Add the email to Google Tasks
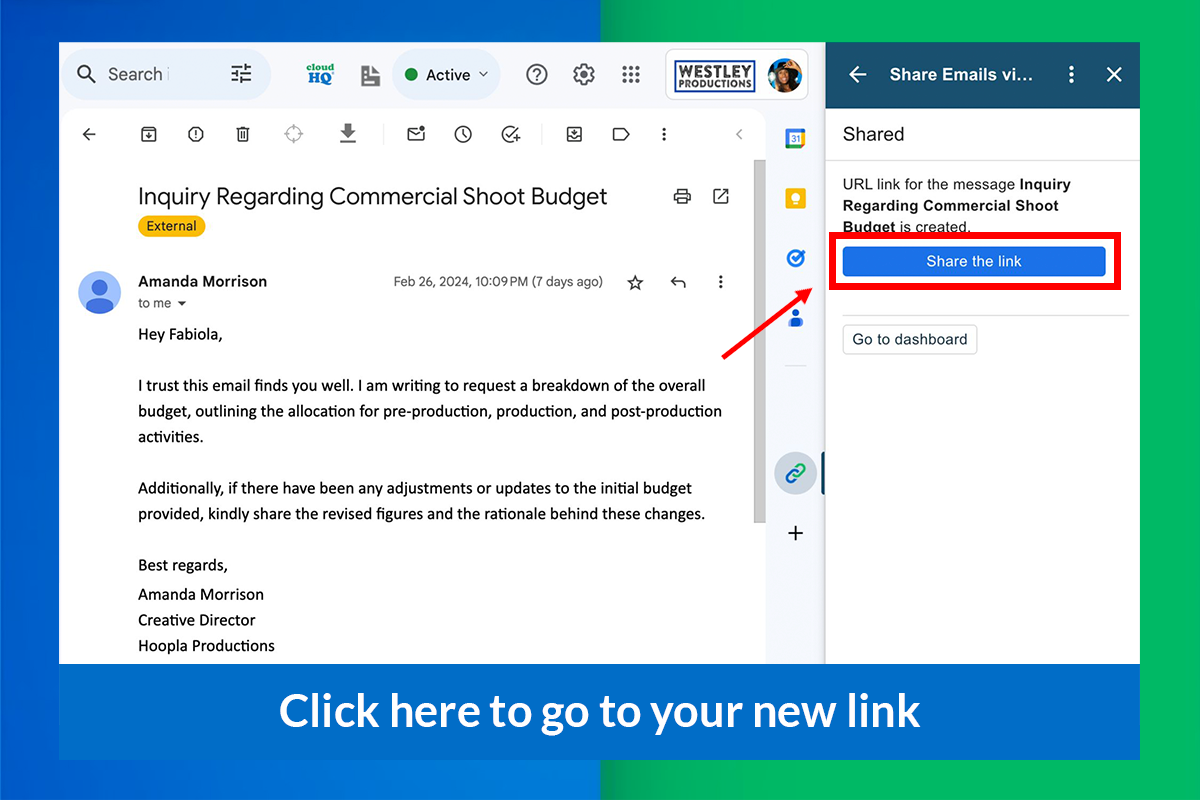Viewport: 1200px width, 800px height. click(510, 134)
